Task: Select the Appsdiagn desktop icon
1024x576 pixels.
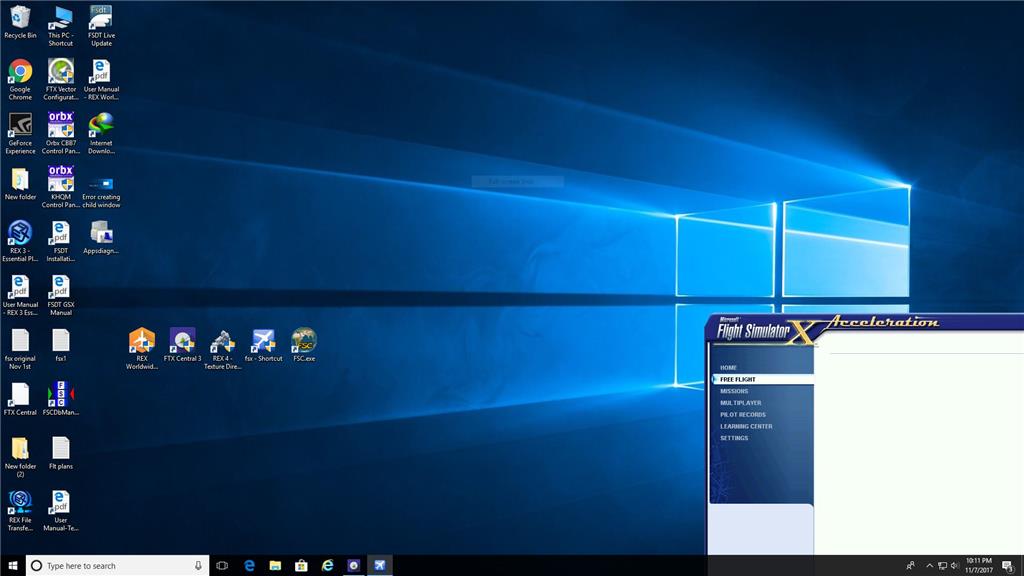Action: pyautogui.click(x=101, y=238)
